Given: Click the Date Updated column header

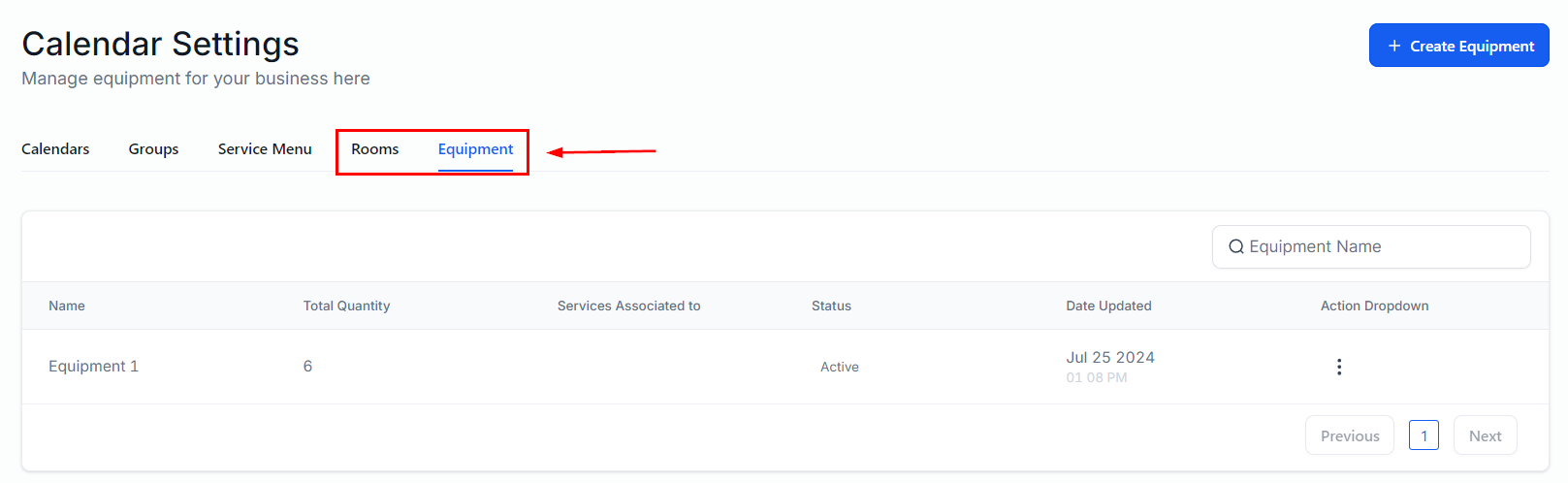Looking at the screenshot, I should coord(1108,306).
